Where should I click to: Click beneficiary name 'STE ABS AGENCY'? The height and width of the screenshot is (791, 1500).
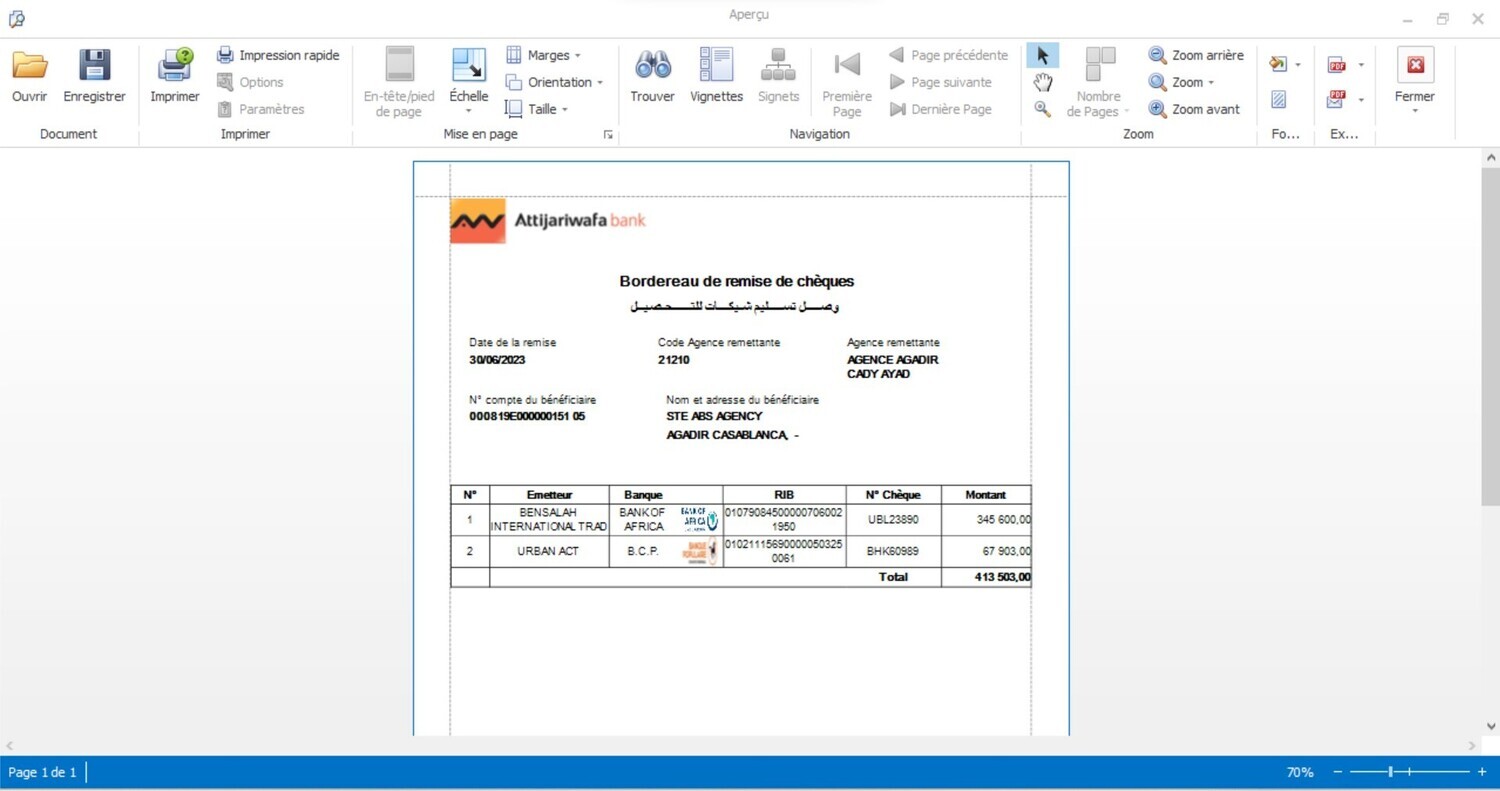tap(714, 416)
